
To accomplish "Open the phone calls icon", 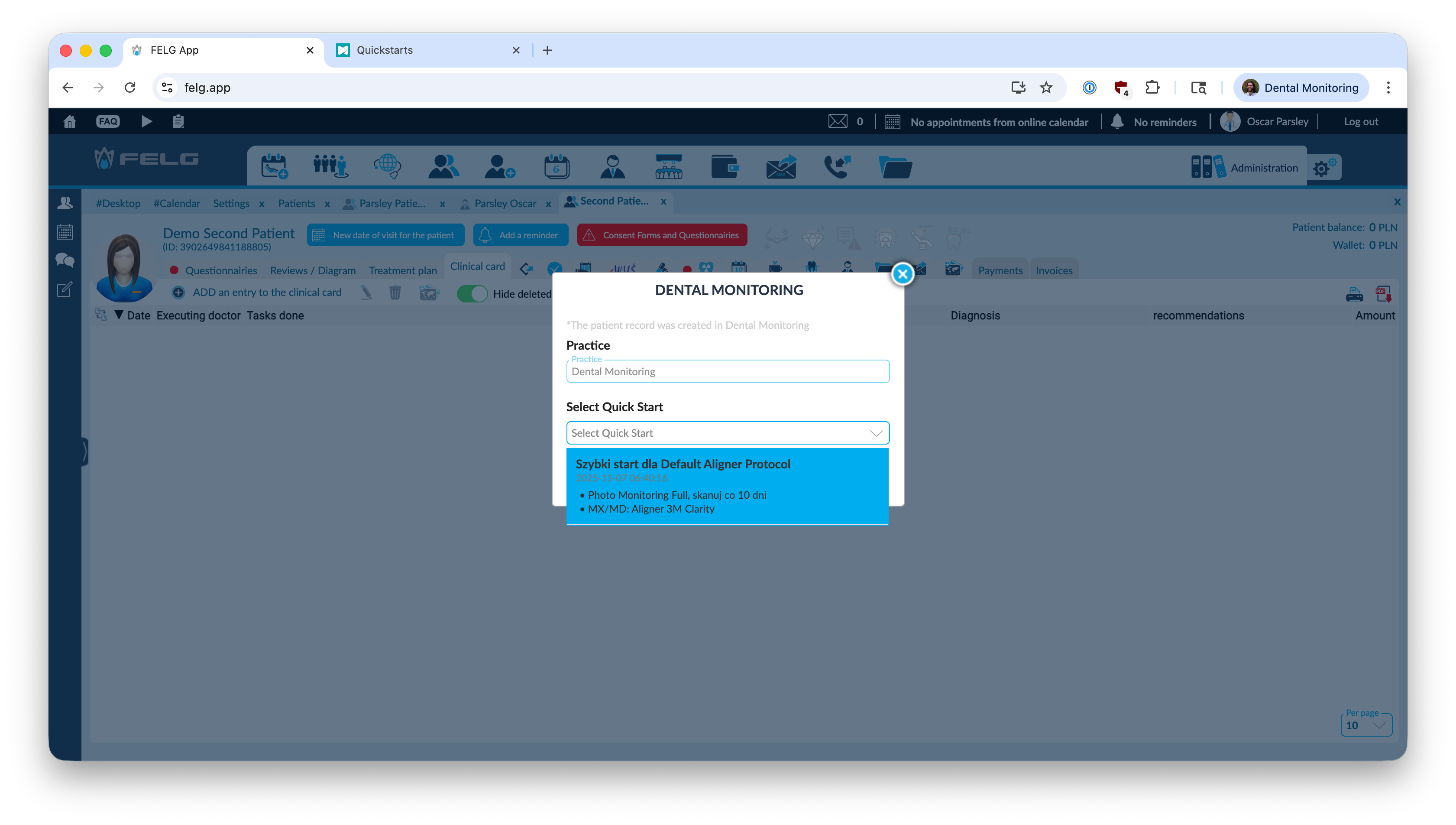I will click(x=837, y=166).
